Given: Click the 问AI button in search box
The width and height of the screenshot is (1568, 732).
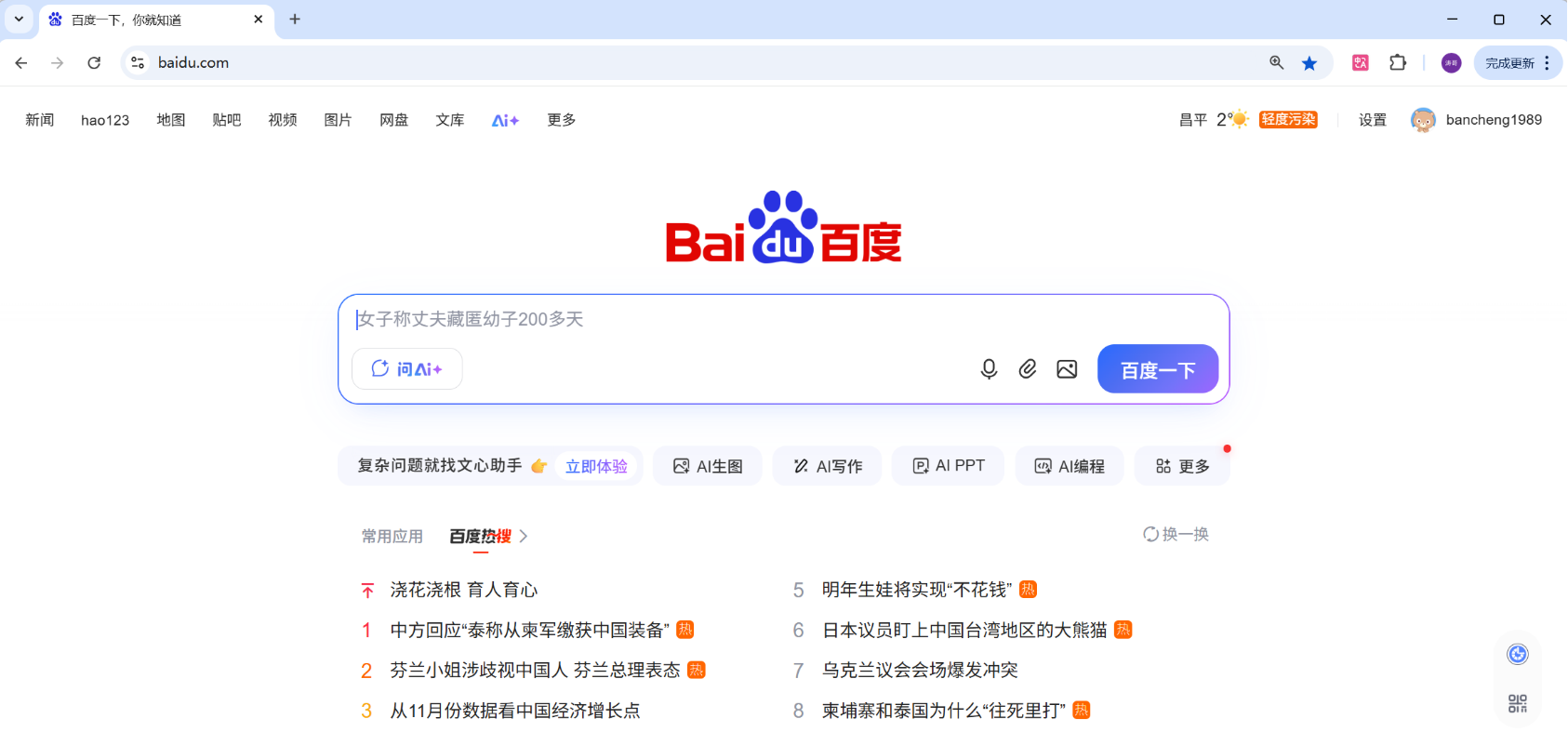Looking at the screenshot, I should [x=407, y=369].
